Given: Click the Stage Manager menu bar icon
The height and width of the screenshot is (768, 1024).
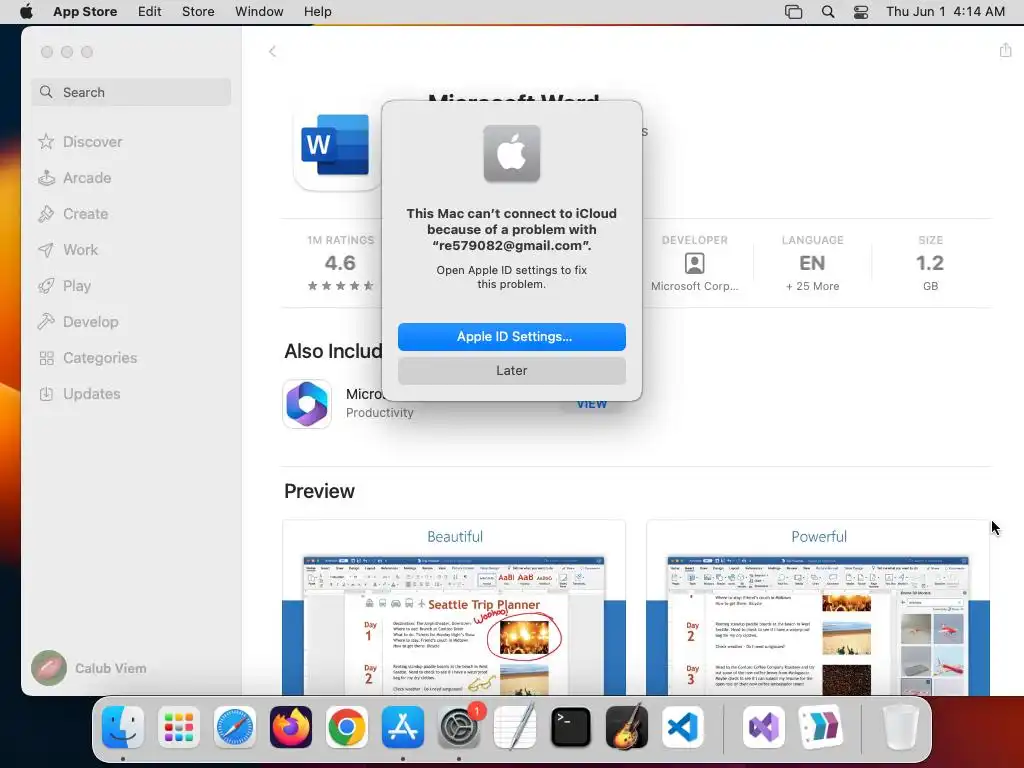Looking at the screenshot, I should click(x=793, y=12).
